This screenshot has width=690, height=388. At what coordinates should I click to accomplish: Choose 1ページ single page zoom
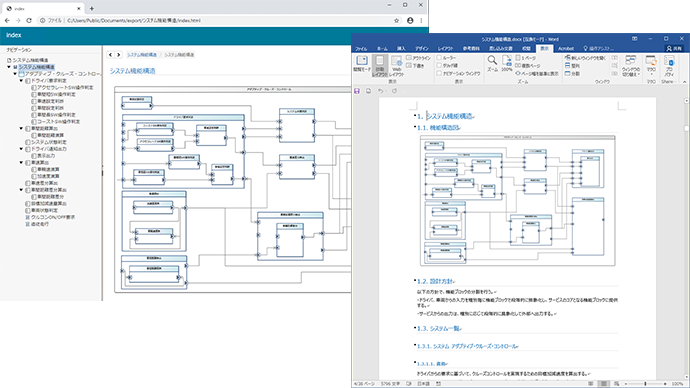526,58
